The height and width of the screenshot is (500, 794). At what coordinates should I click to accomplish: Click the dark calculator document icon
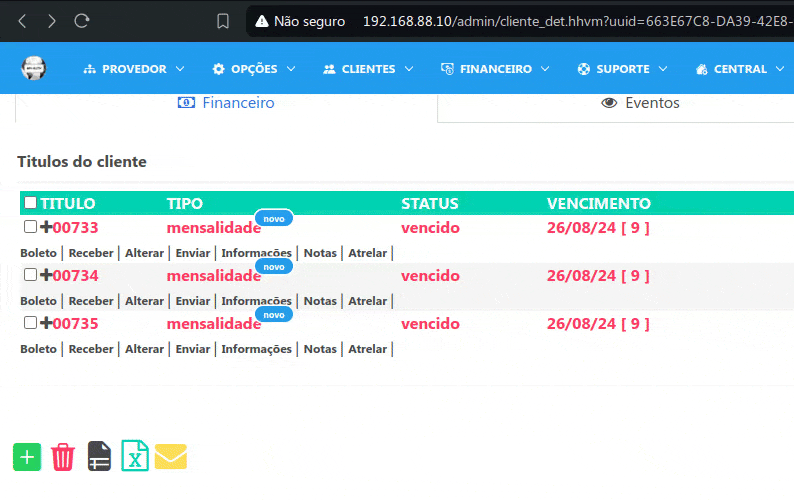(99, 456)
